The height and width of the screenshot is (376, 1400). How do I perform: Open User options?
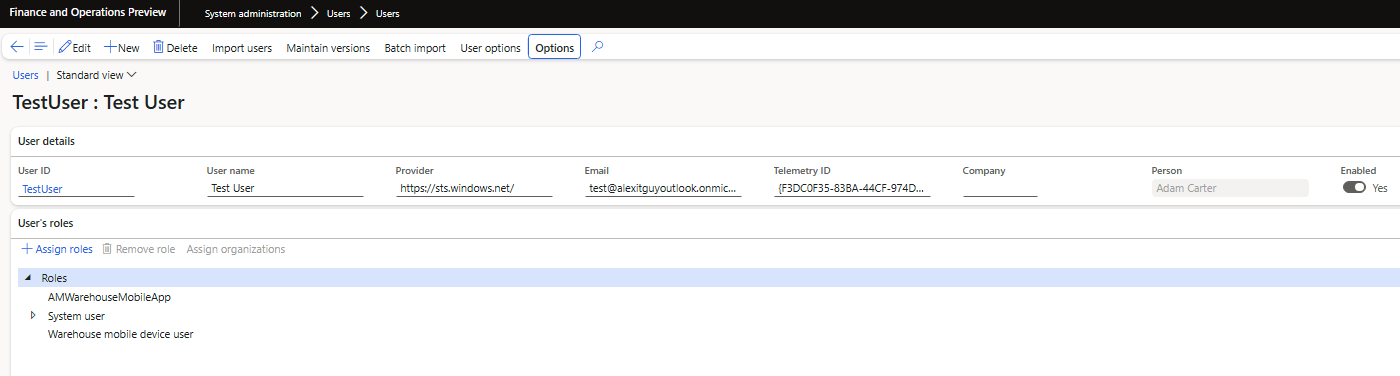490,47
